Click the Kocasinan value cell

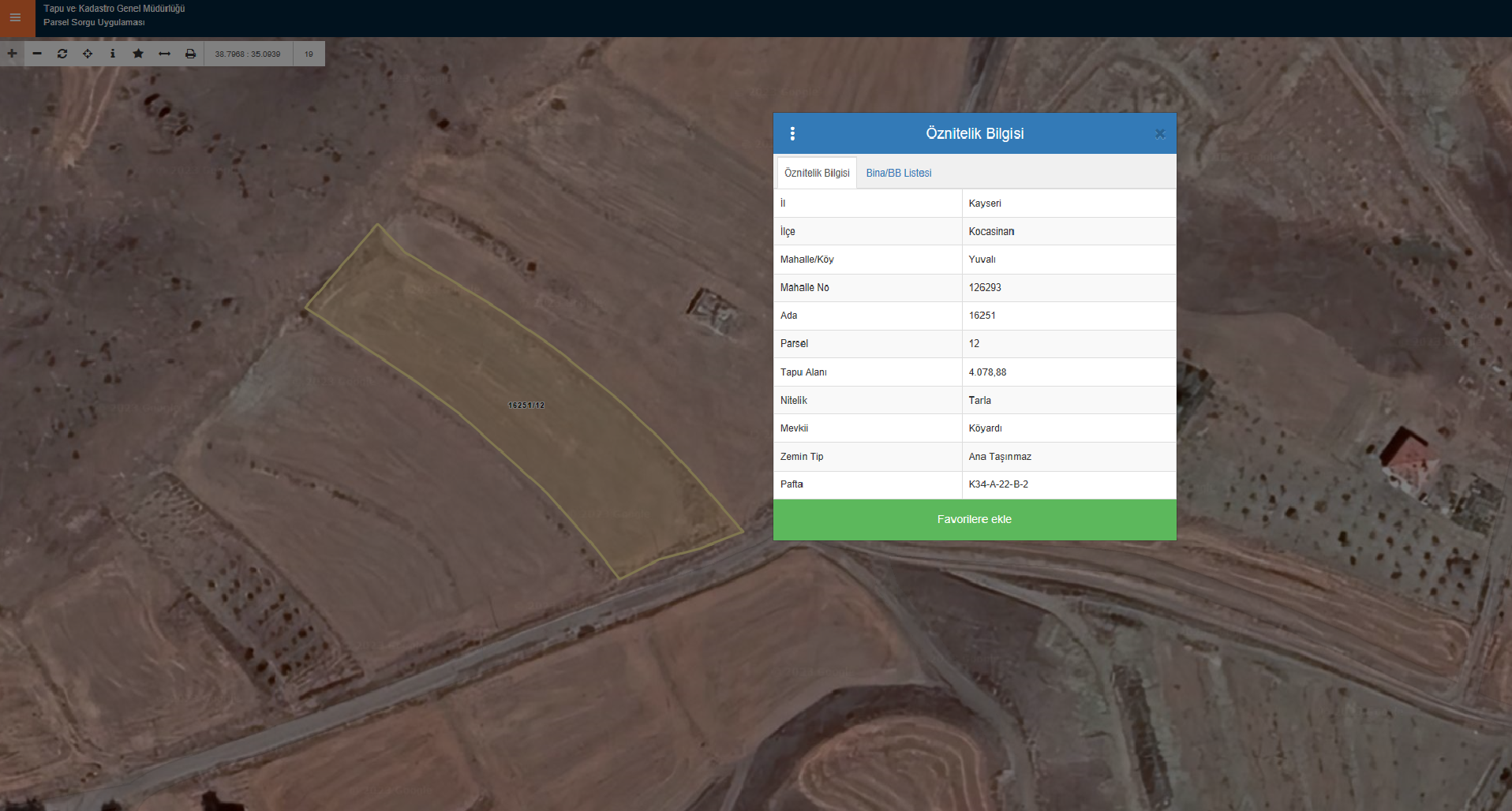tap(1069, 231)
